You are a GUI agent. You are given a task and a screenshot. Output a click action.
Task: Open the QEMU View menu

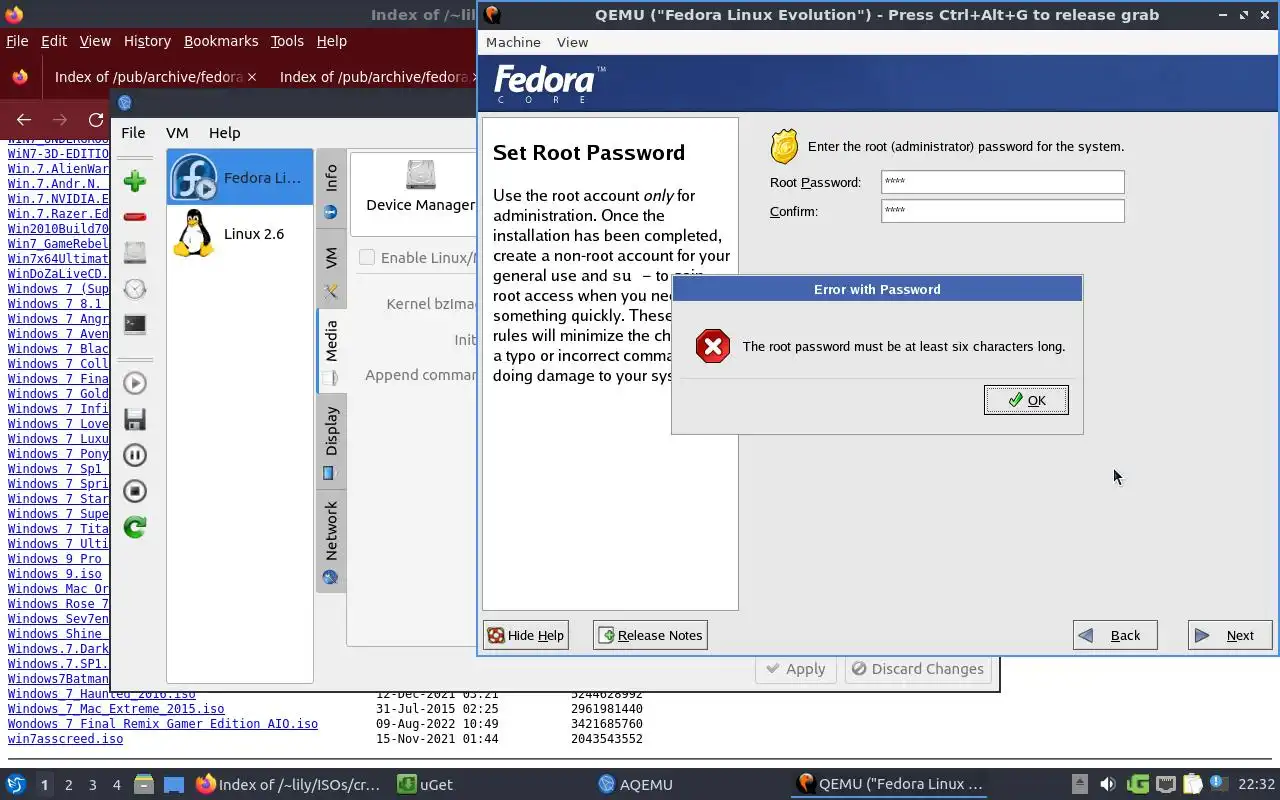click(572, 42)
